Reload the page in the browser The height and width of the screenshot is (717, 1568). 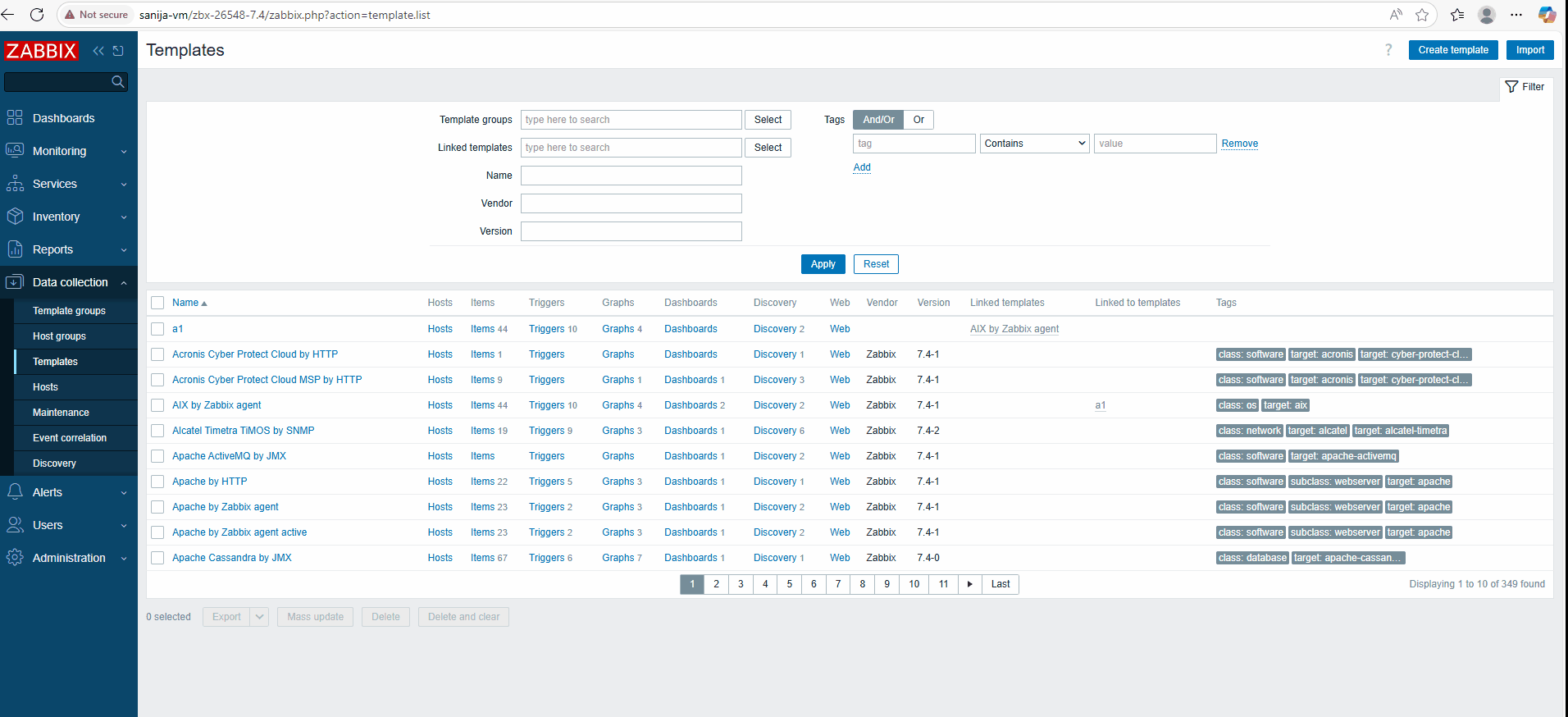(37, 15)
